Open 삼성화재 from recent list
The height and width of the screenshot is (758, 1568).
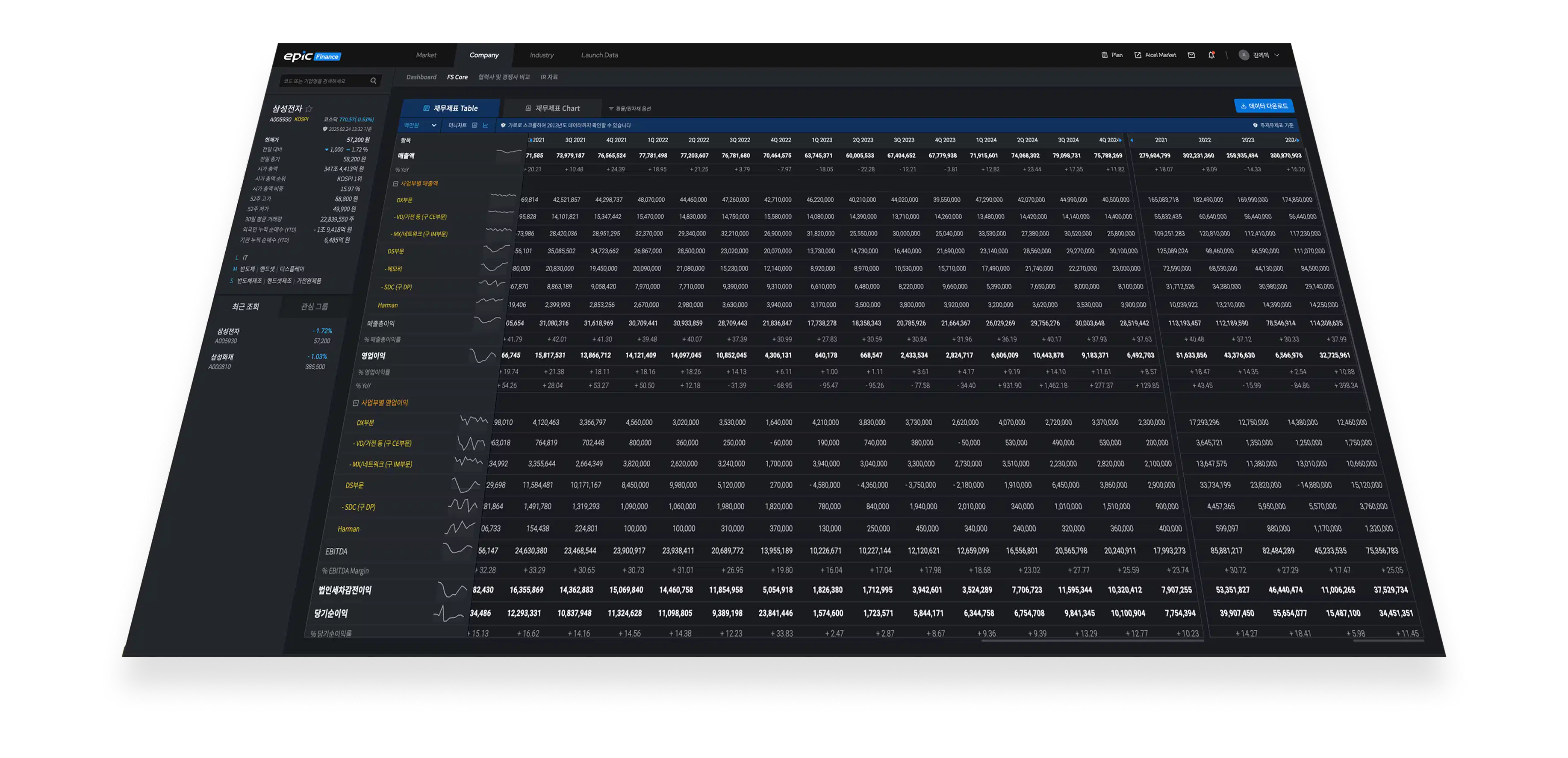(222, 357)
